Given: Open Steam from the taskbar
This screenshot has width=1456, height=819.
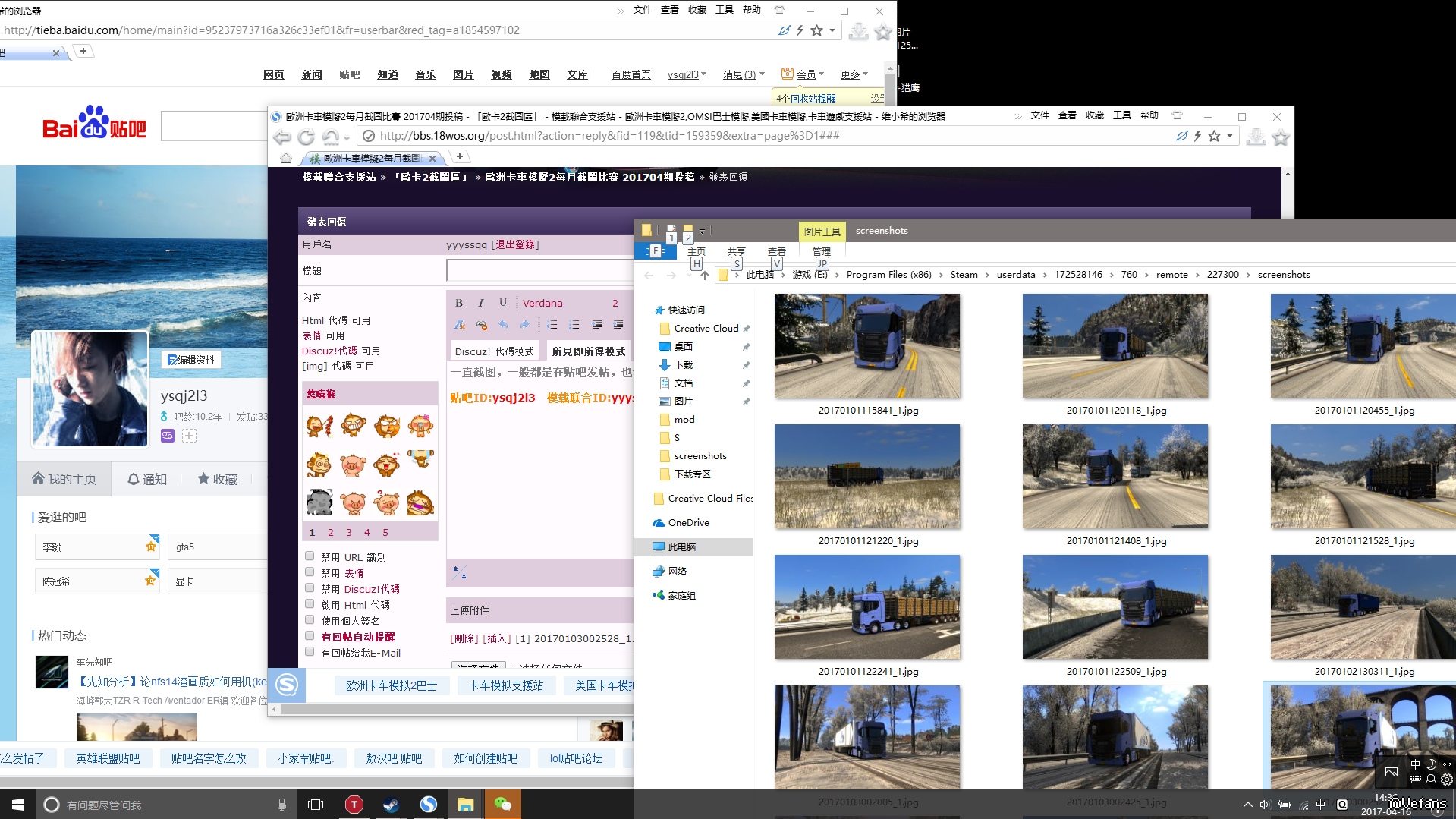Looking at the screenshot, I should coord(392,805).
